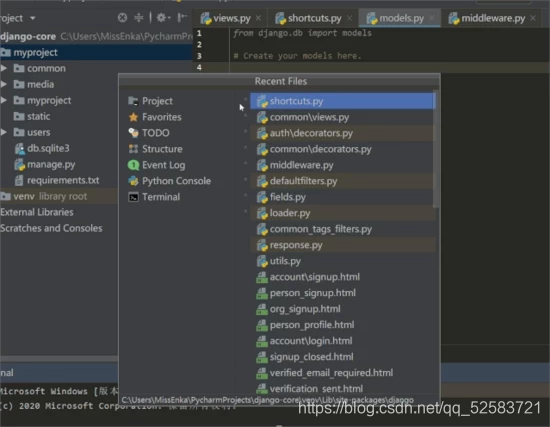Image resolution: width=550 pixels, height=427 pixels.
Task: Click the collapse all icon in Project toolbar
Action: (139, 18)
